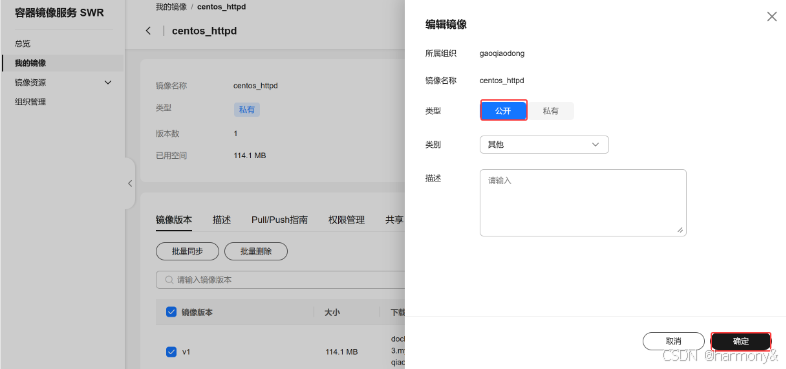Collapse the sidebar with the side chevron handle
This screenshot has width=786, height=369.
coord(130,183)
